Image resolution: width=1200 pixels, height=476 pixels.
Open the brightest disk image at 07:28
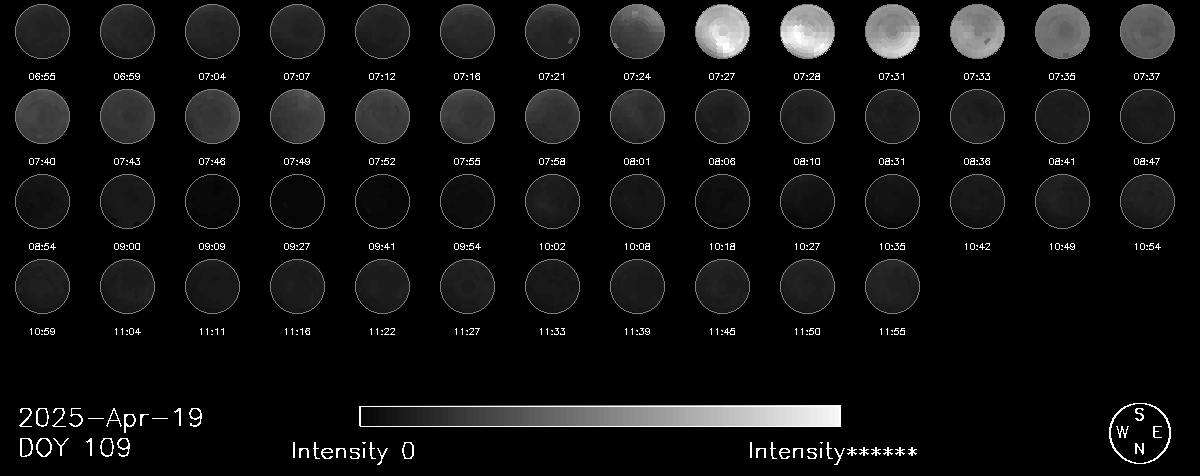point(808,31)
